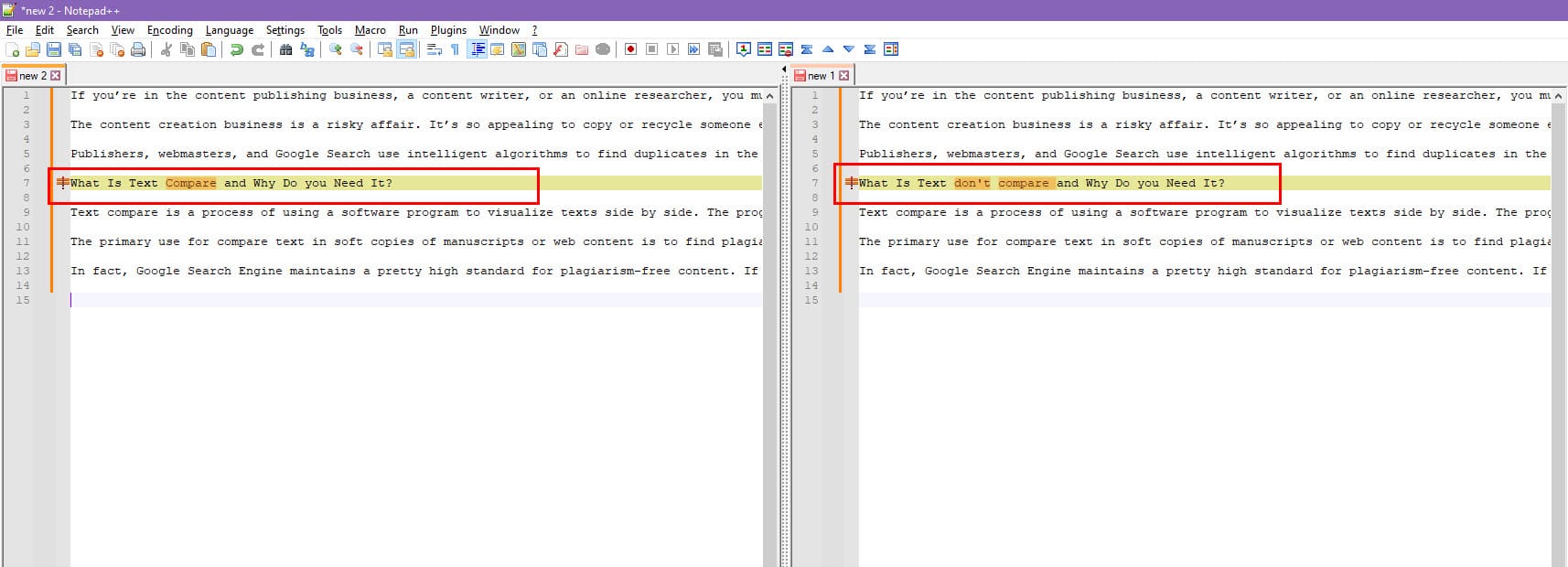Click the left pane scrollbar up arrow
This screenshot has height=567, width=1568.
(x=769, y=95)
